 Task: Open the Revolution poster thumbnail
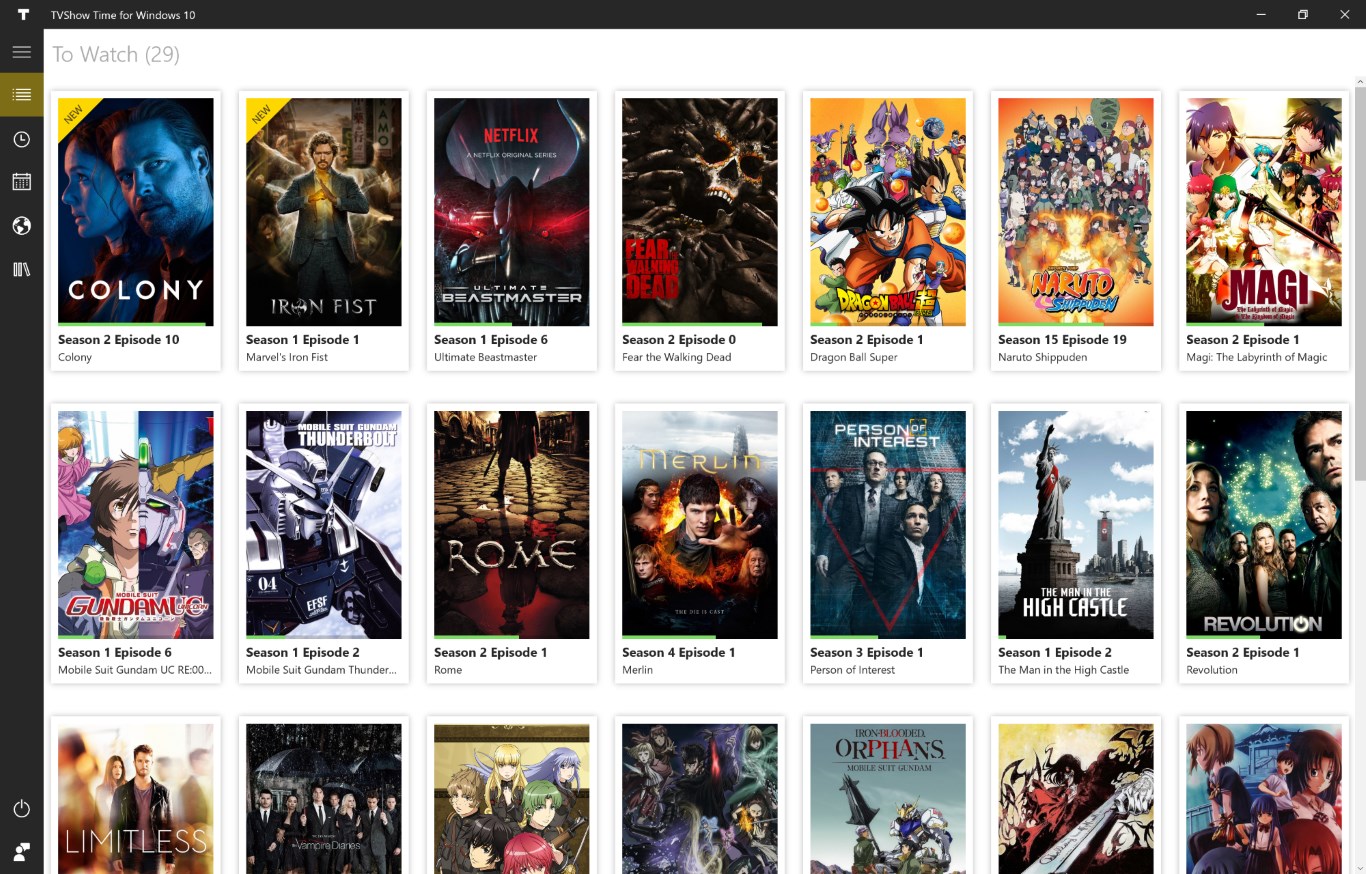[x=1264, y=525]
